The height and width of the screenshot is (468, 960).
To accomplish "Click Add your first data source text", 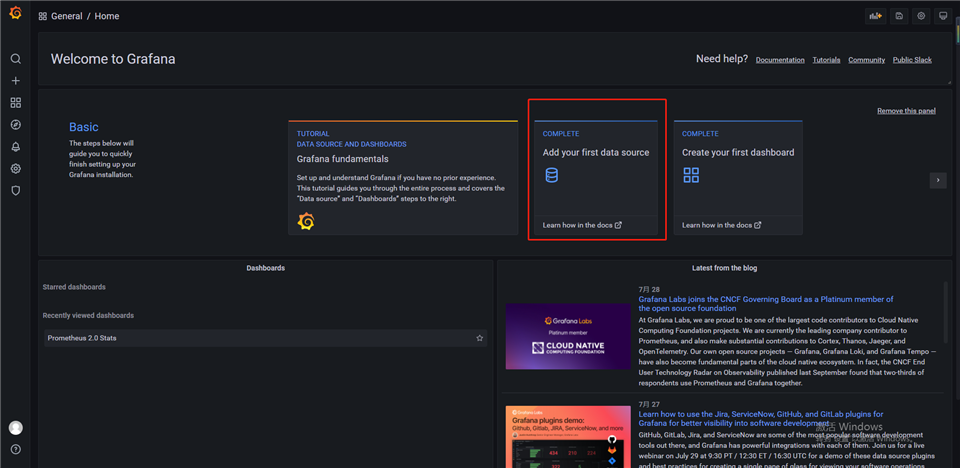I will click(x=596, y=153).
